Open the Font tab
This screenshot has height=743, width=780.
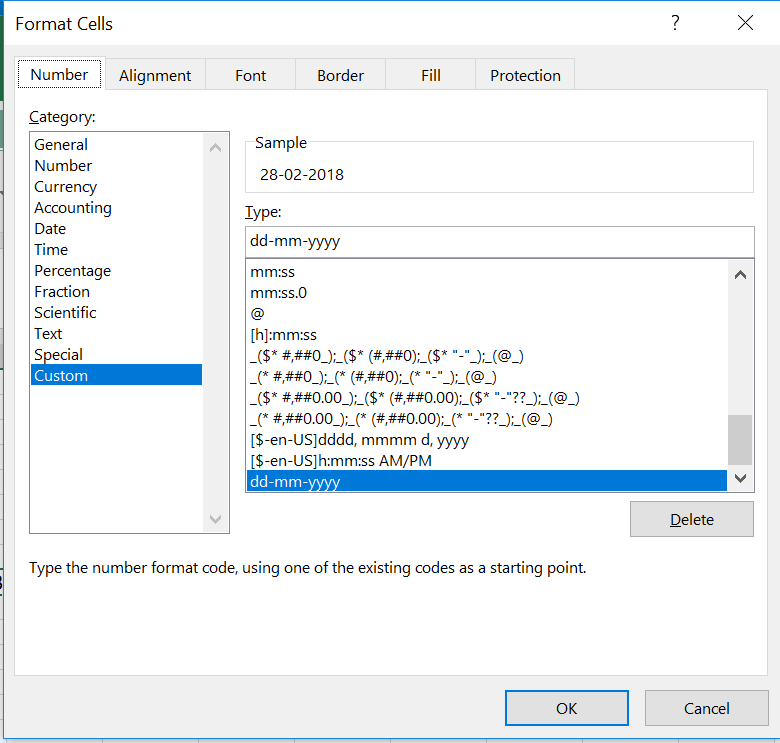click(x=250, y=76)
